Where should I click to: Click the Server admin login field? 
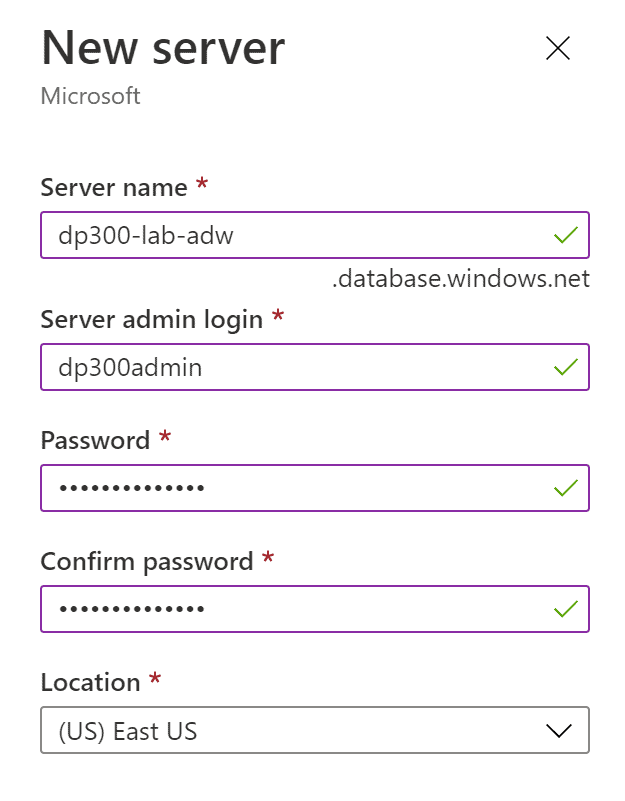coord(250,367)
